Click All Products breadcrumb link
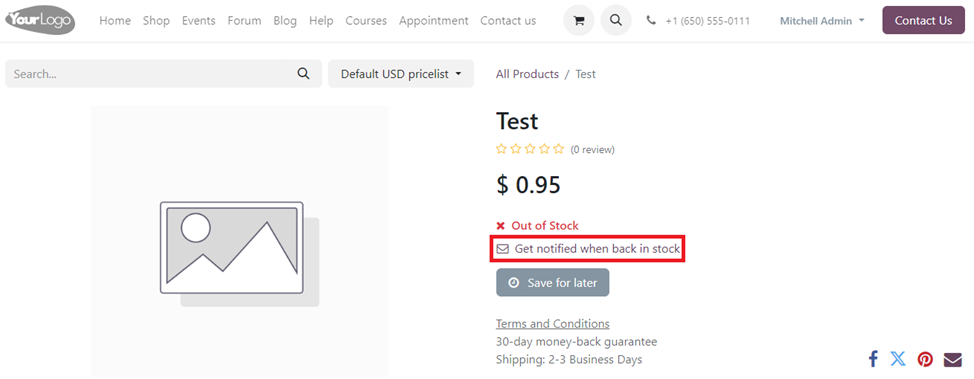 tap(527, 74)
